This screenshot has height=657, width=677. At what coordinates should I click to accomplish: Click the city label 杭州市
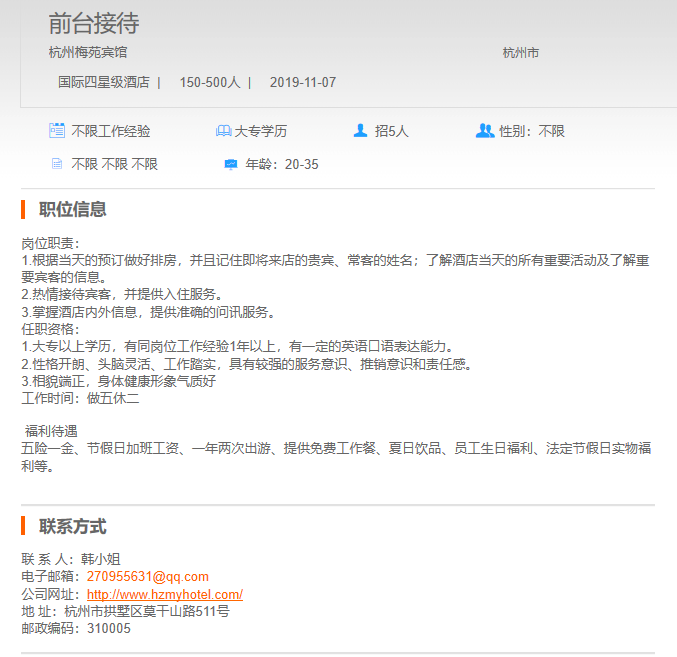pyautogui.click(x=520, y=52)
